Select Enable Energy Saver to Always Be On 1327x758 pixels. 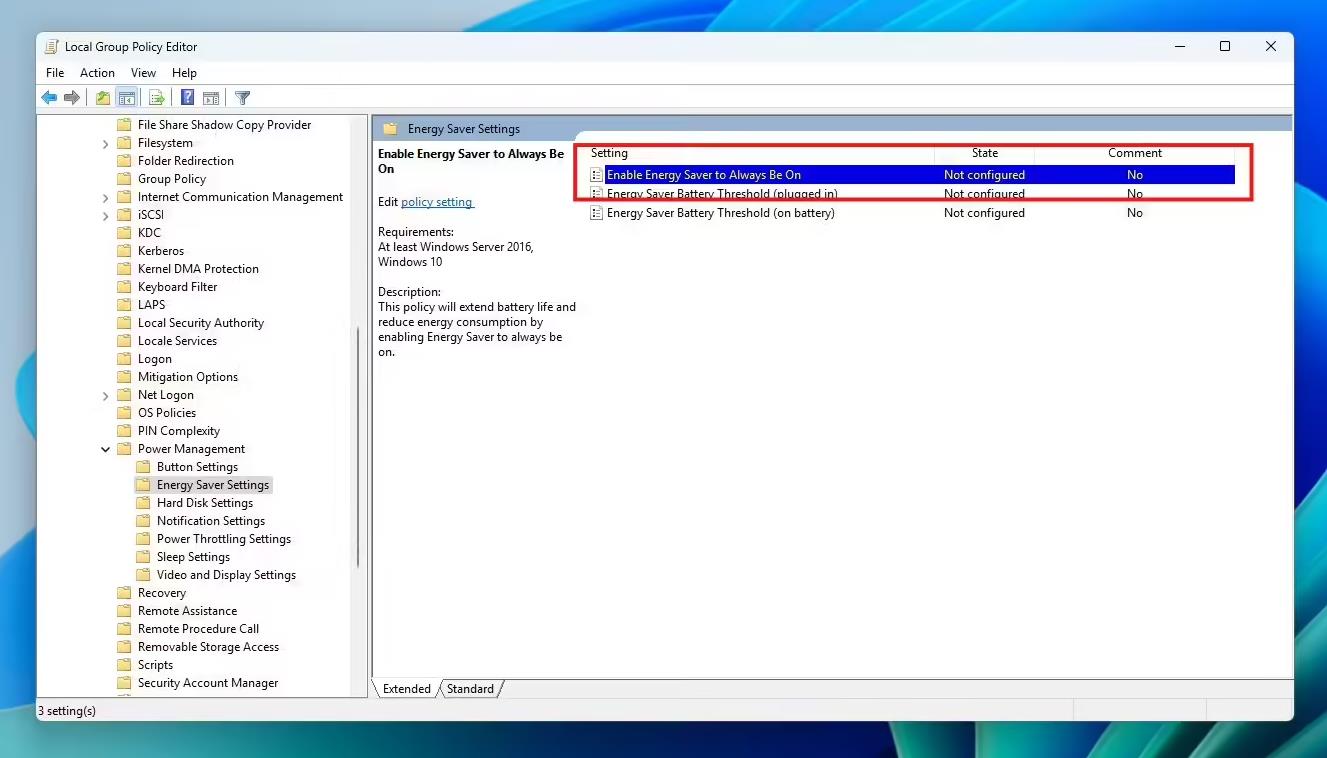(911, 175)
